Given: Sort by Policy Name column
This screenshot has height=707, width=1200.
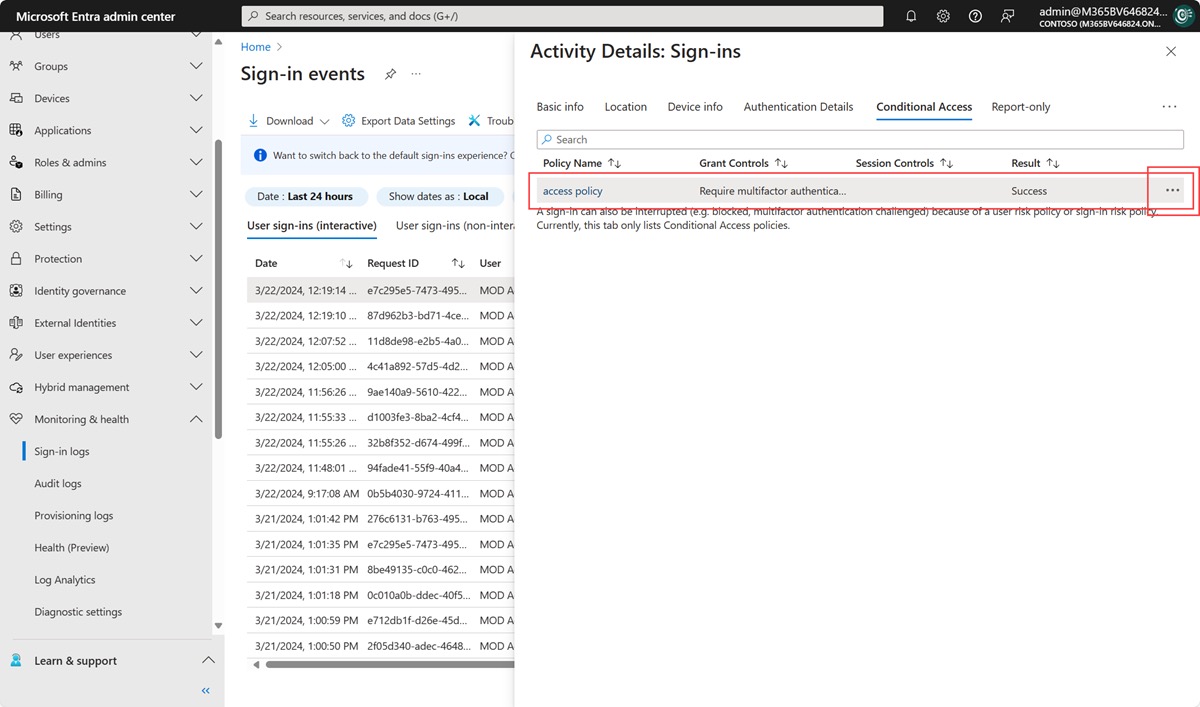Looking at the screenshot, I should (582, 163).
